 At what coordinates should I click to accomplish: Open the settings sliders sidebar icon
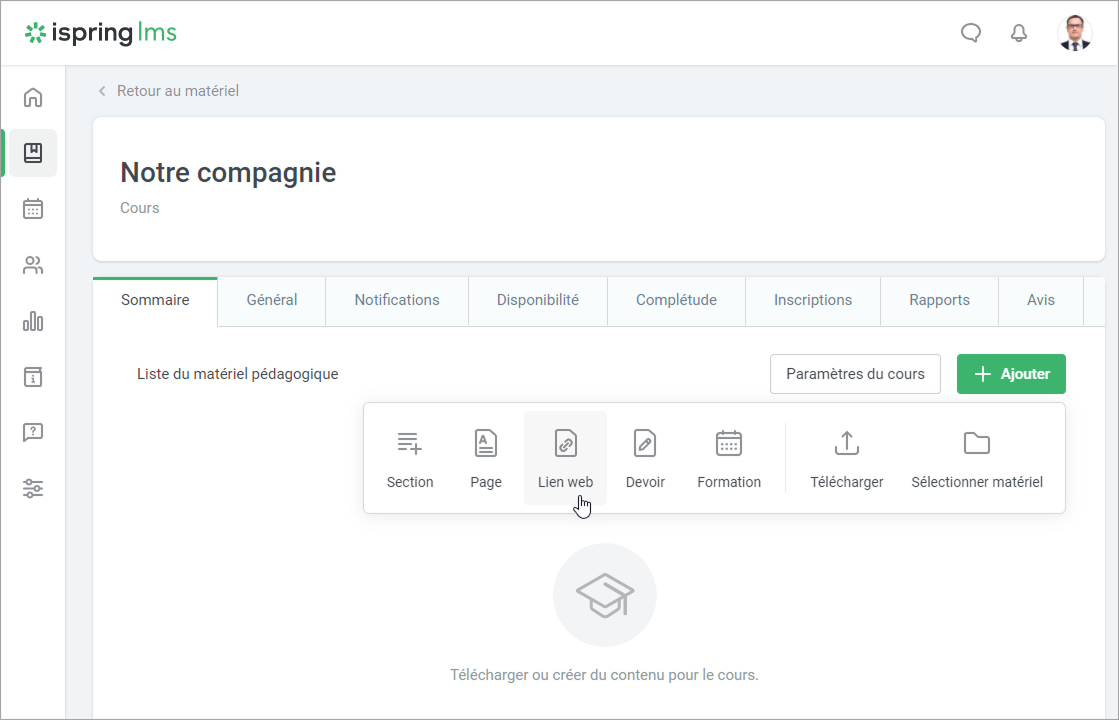tap(33, 489)
